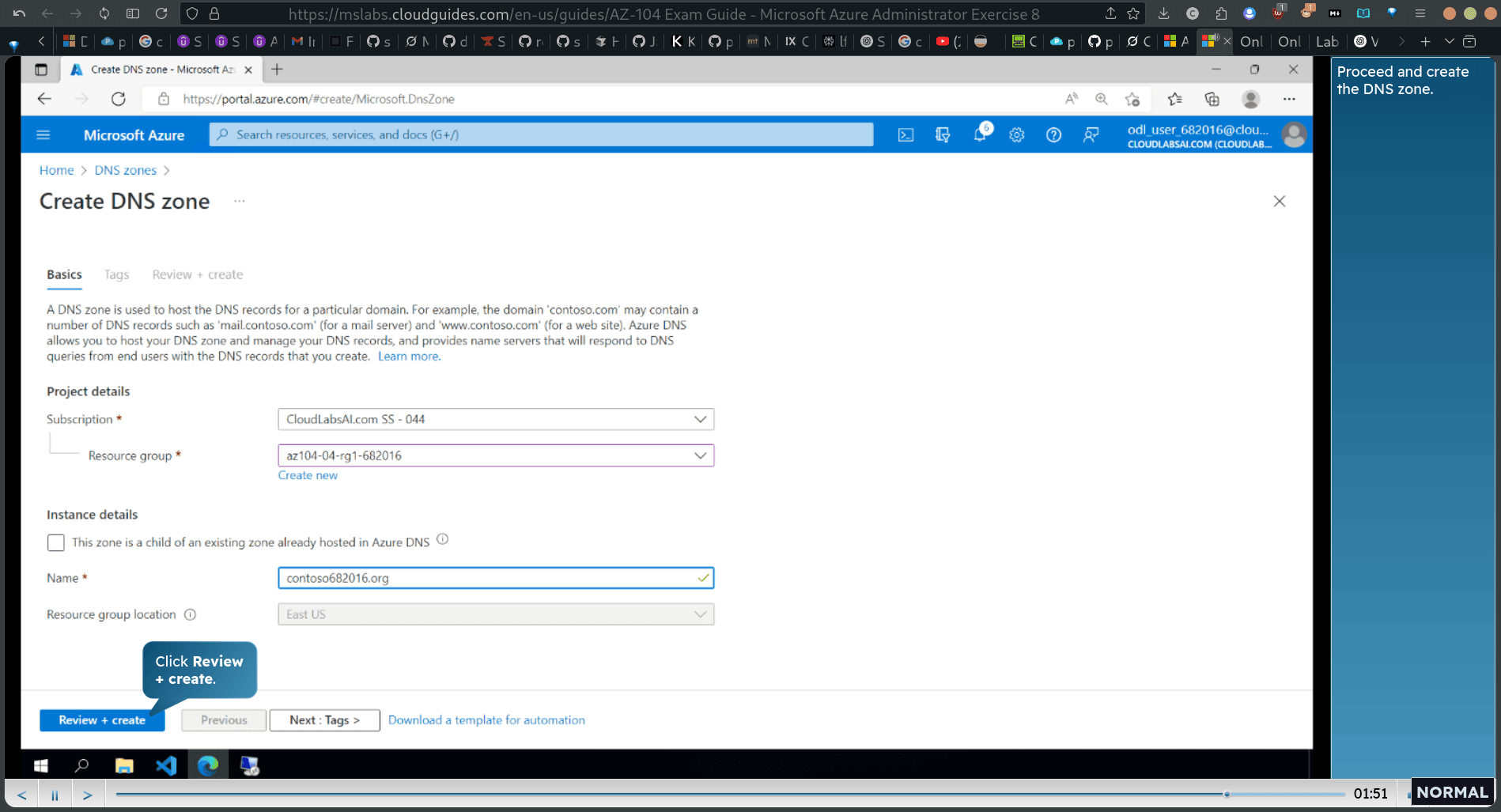Click the DNS zone Name field
The width and height of the screenshot is (1501, 812).
coord(496,578)
